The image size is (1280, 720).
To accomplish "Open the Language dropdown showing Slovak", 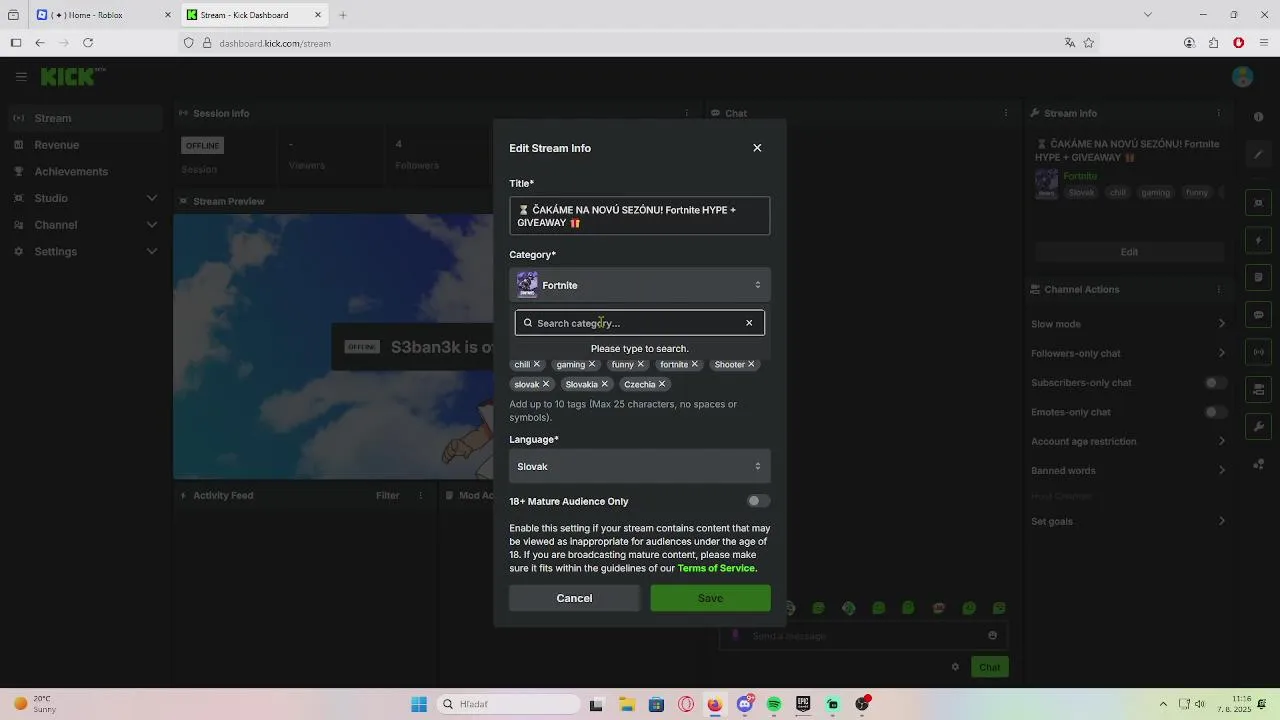I will [640, 466].
